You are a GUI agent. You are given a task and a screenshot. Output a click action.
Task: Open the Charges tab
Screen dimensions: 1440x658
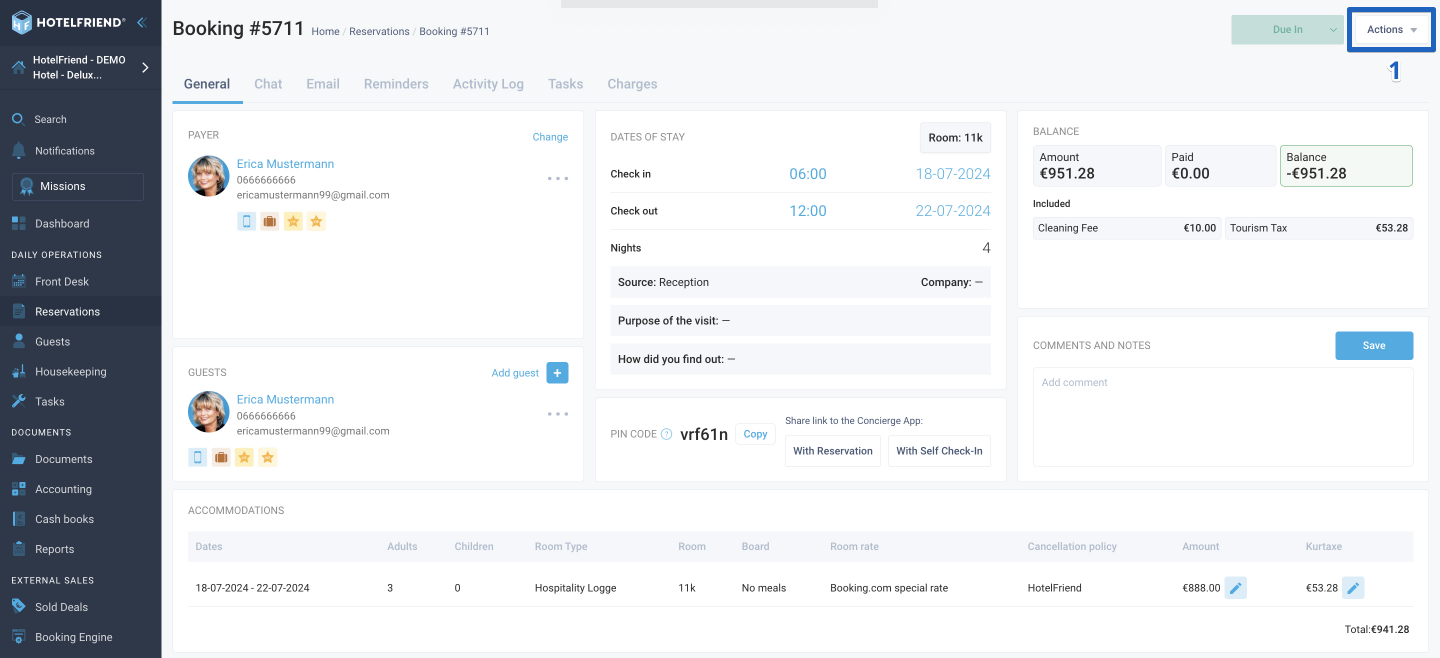[x=632, y=84]
